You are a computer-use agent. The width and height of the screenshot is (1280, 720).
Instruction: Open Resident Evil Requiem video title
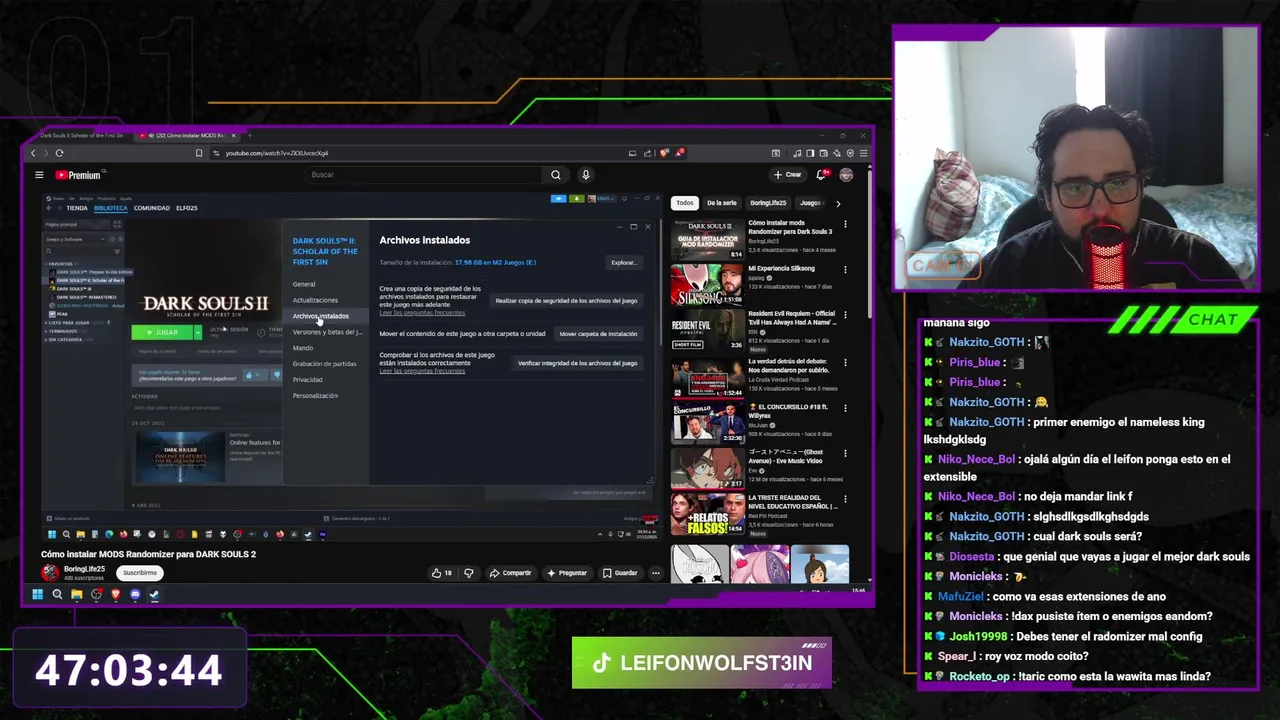pos(792,317)
